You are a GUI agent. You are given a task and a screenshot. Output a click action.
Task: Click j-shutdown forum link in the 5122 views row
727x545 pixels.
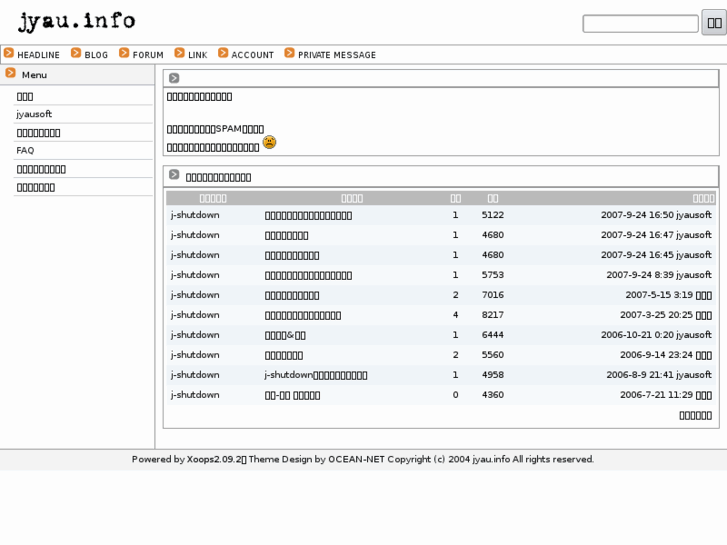(195, 215)
